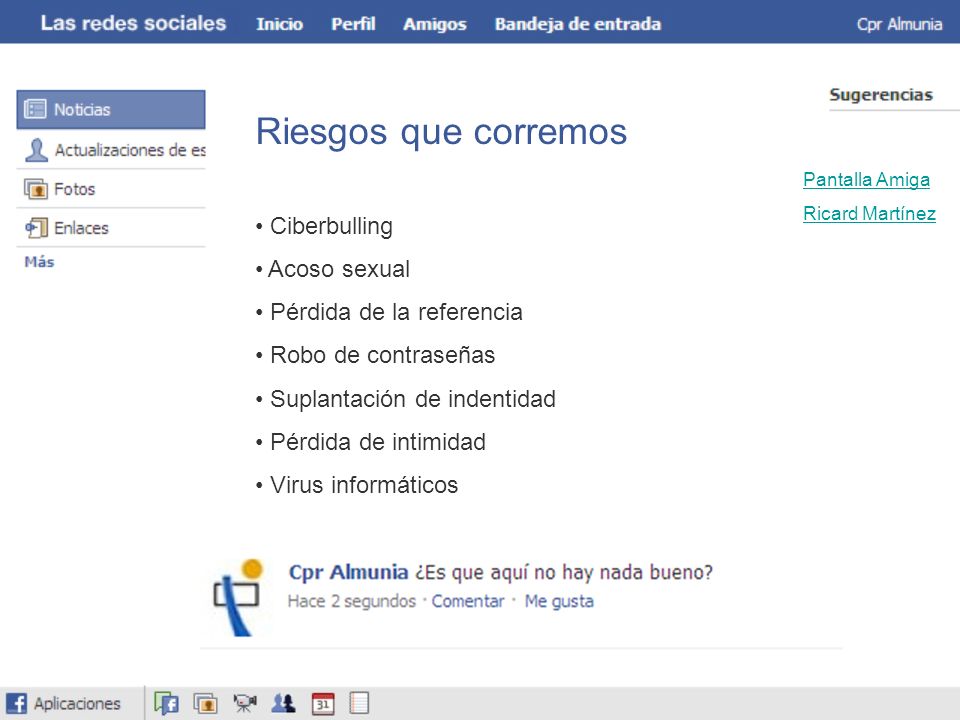960x720 pixels.
Task: Click Las redes sociales site title
Action: click(133, 23)
